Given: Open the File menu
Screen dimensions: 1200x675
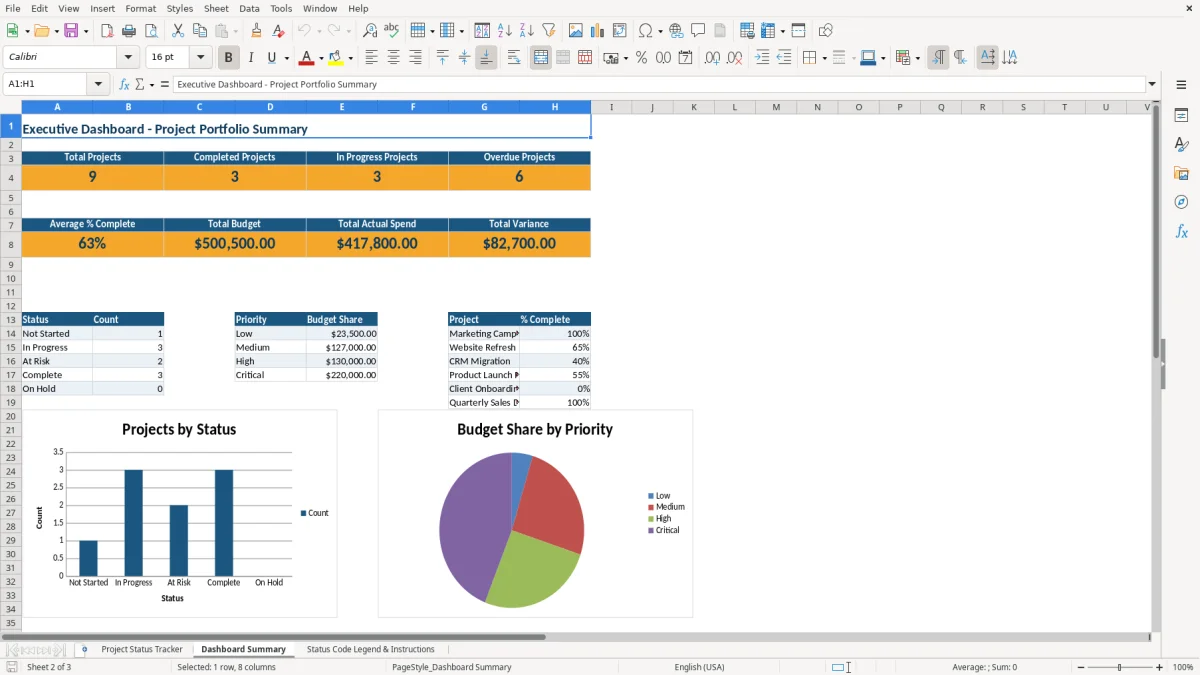Looking at the screenshot, I should pos(12,8).
